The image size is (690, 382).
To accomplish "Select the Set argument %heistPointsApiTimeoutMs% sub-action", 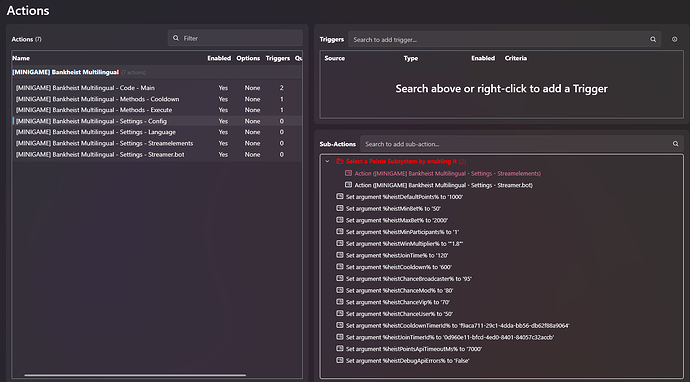I will coord(414,349).
